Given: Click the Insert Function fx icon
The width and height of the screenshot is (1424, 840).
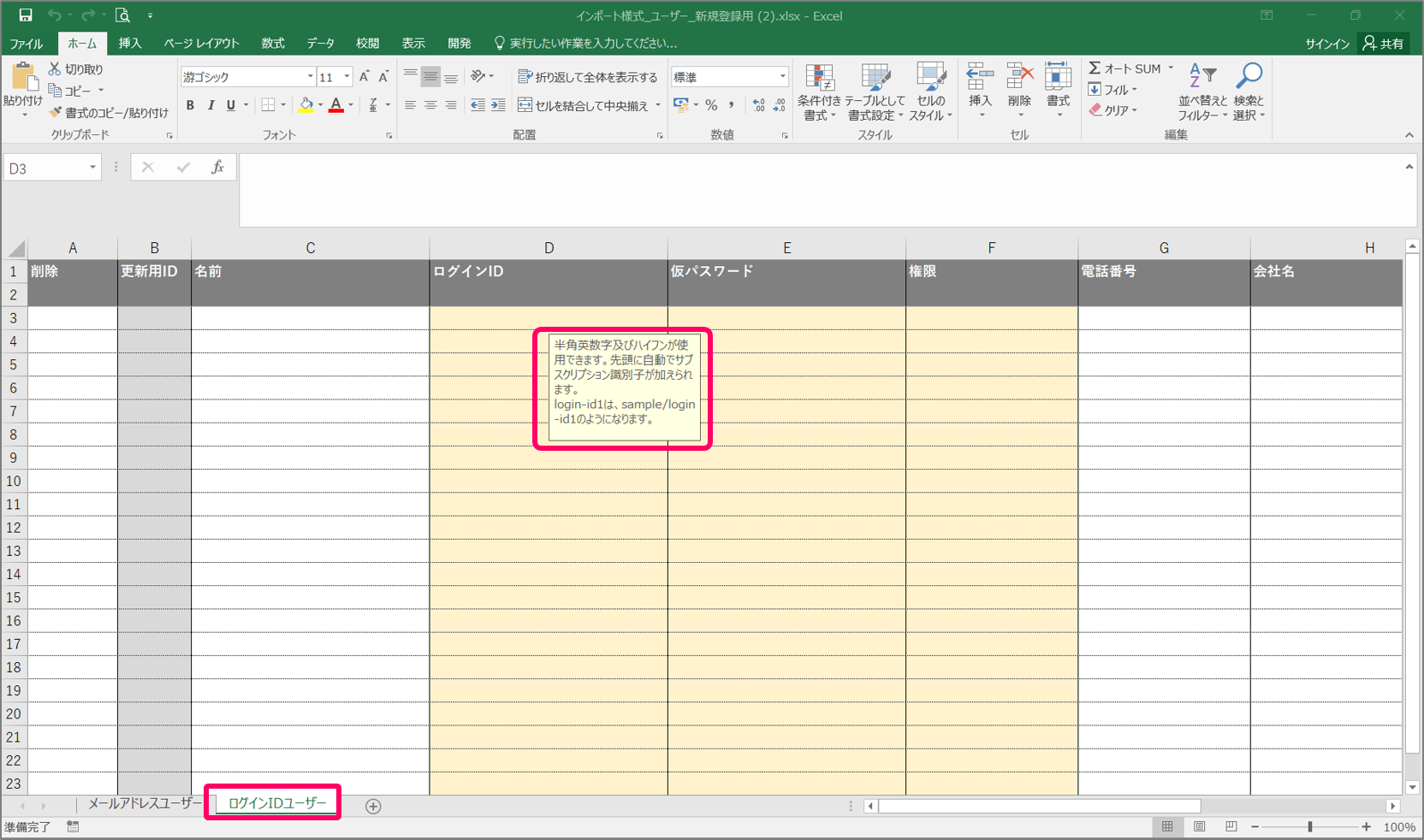Looking at the screenshot, I should click(217, 168).
